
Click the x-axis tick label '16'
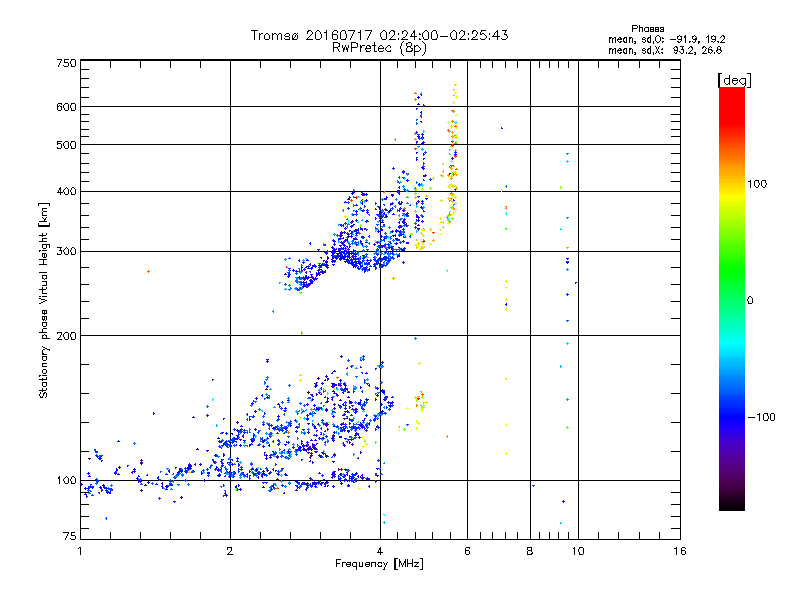(680, 551)
